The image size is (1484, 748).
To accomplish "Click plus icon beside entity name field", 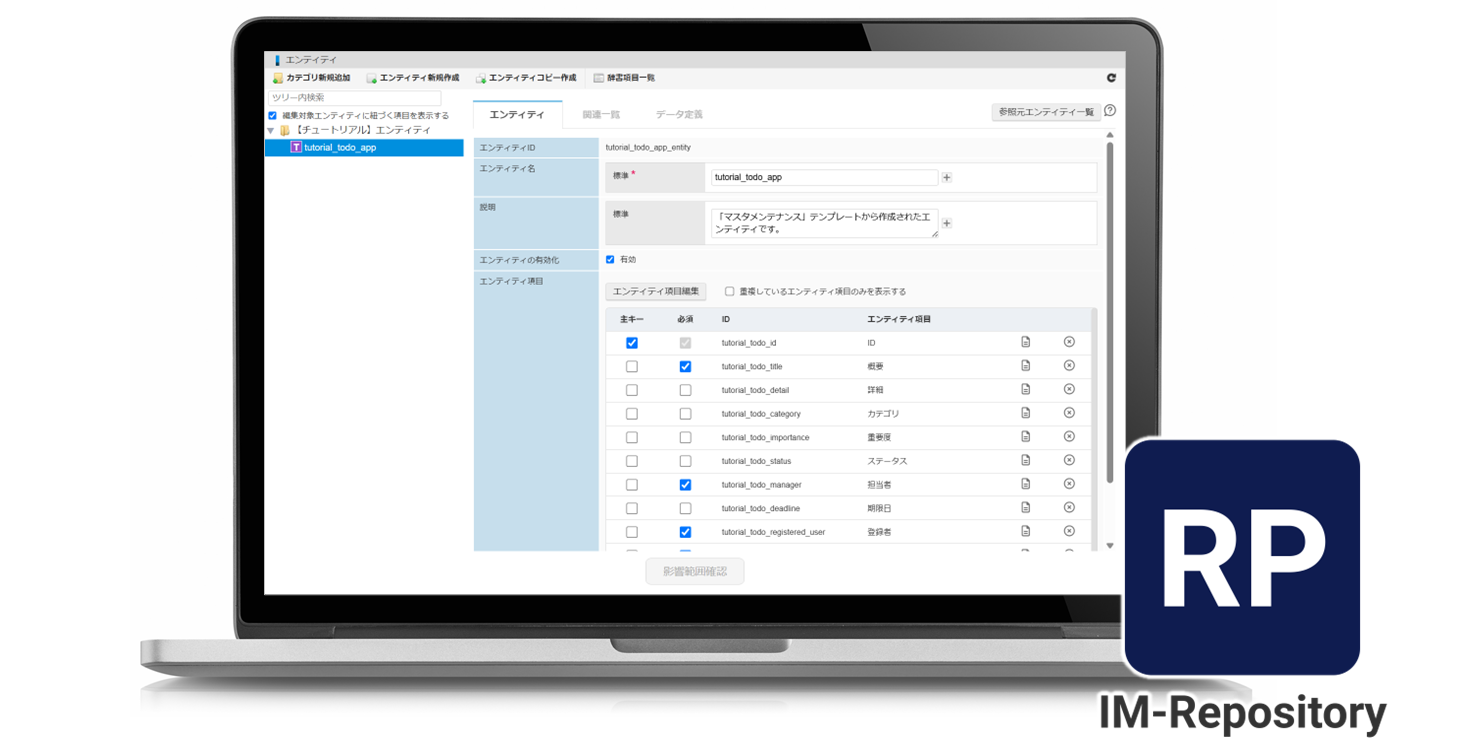I will pyautogui.click(x=947, y=178).
